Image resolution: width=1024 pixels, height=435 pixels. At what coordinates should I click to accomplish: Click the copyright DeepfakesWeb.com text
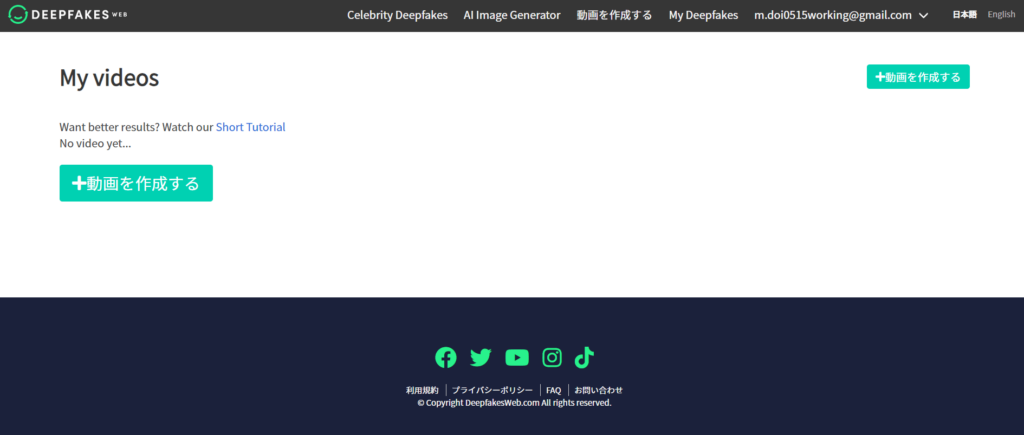tap(514, 402)
